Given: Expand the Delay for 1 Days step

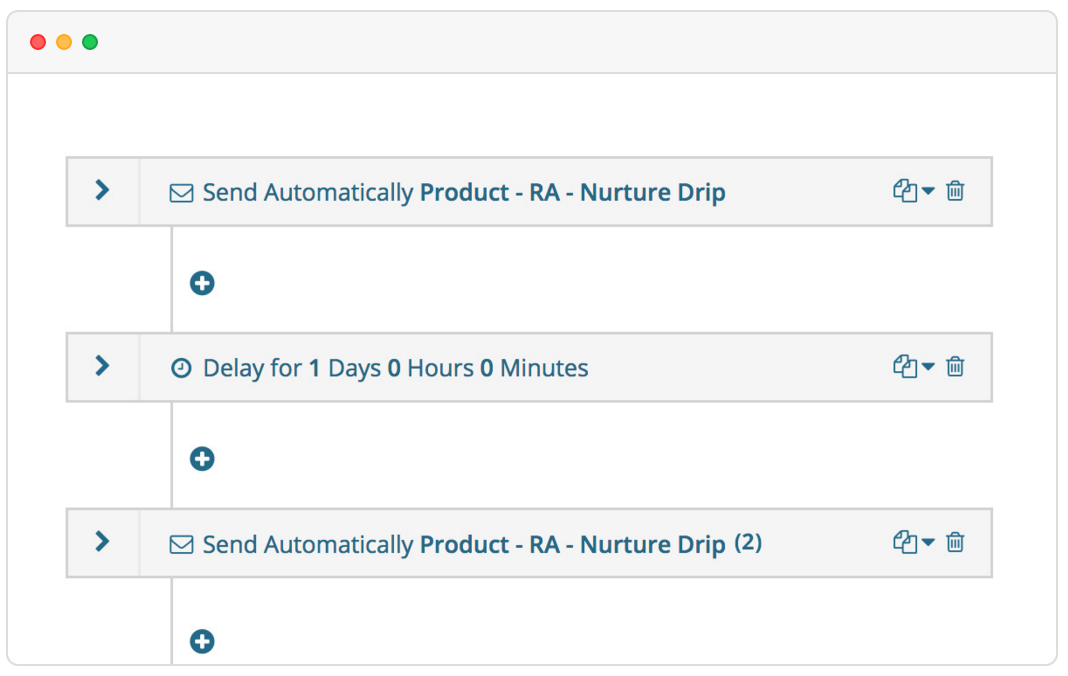Looking at the screenshot, I should coord(102,366).
